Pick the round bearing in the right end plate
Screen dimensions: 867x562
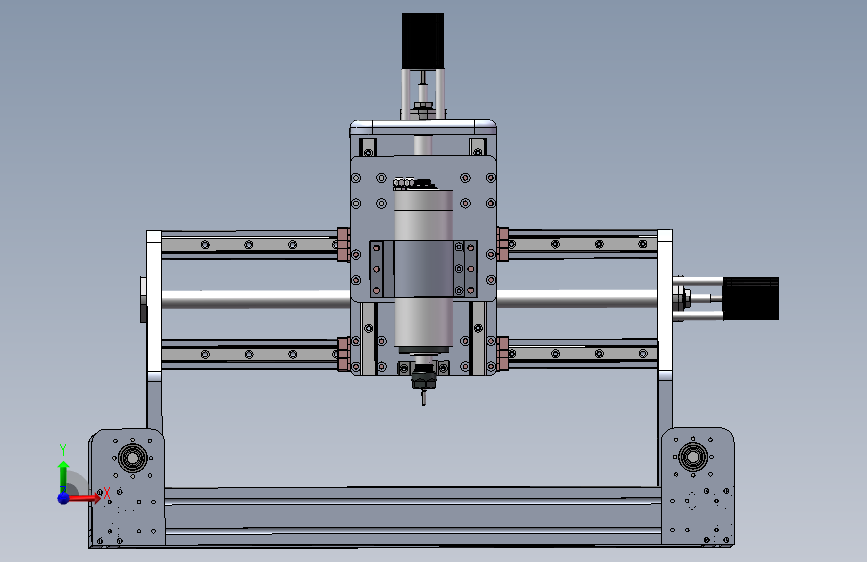point(693,456)
